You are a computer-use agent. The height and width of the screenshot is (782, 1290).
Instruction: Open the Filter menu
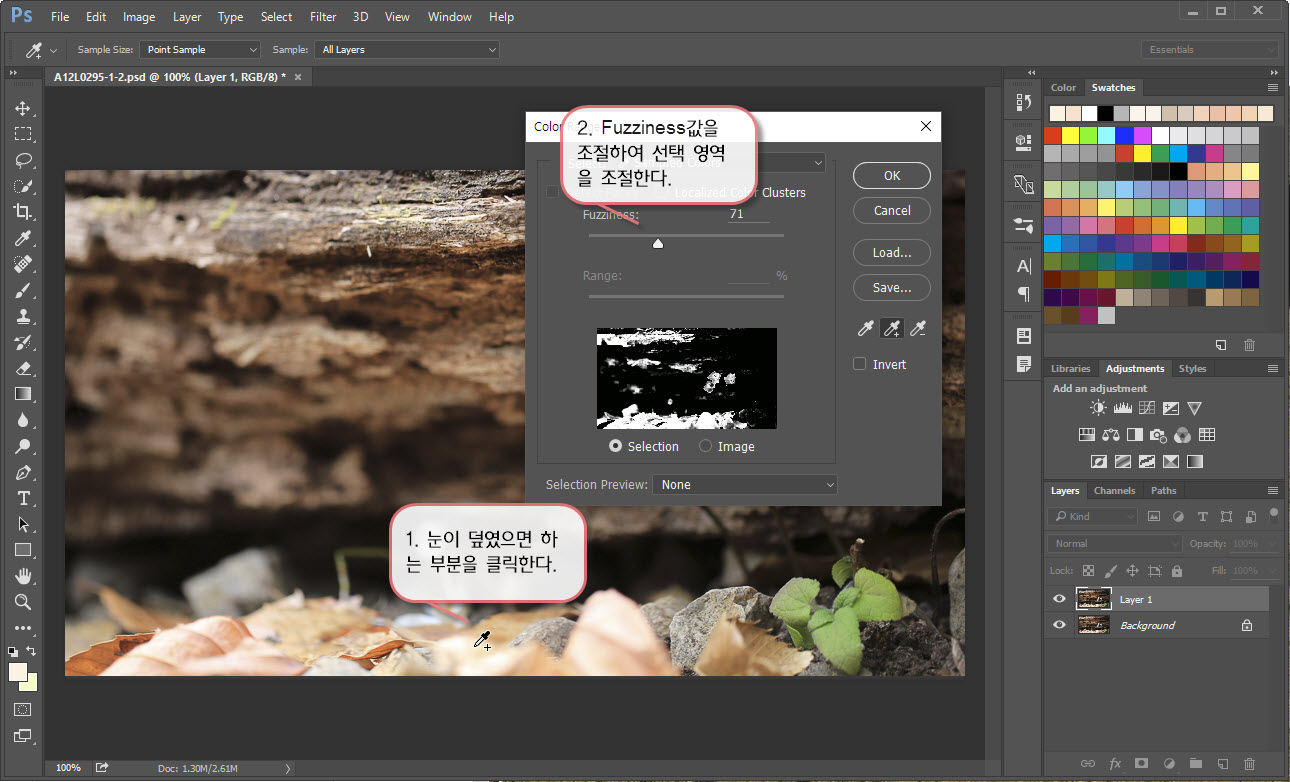tap(323, 17)
